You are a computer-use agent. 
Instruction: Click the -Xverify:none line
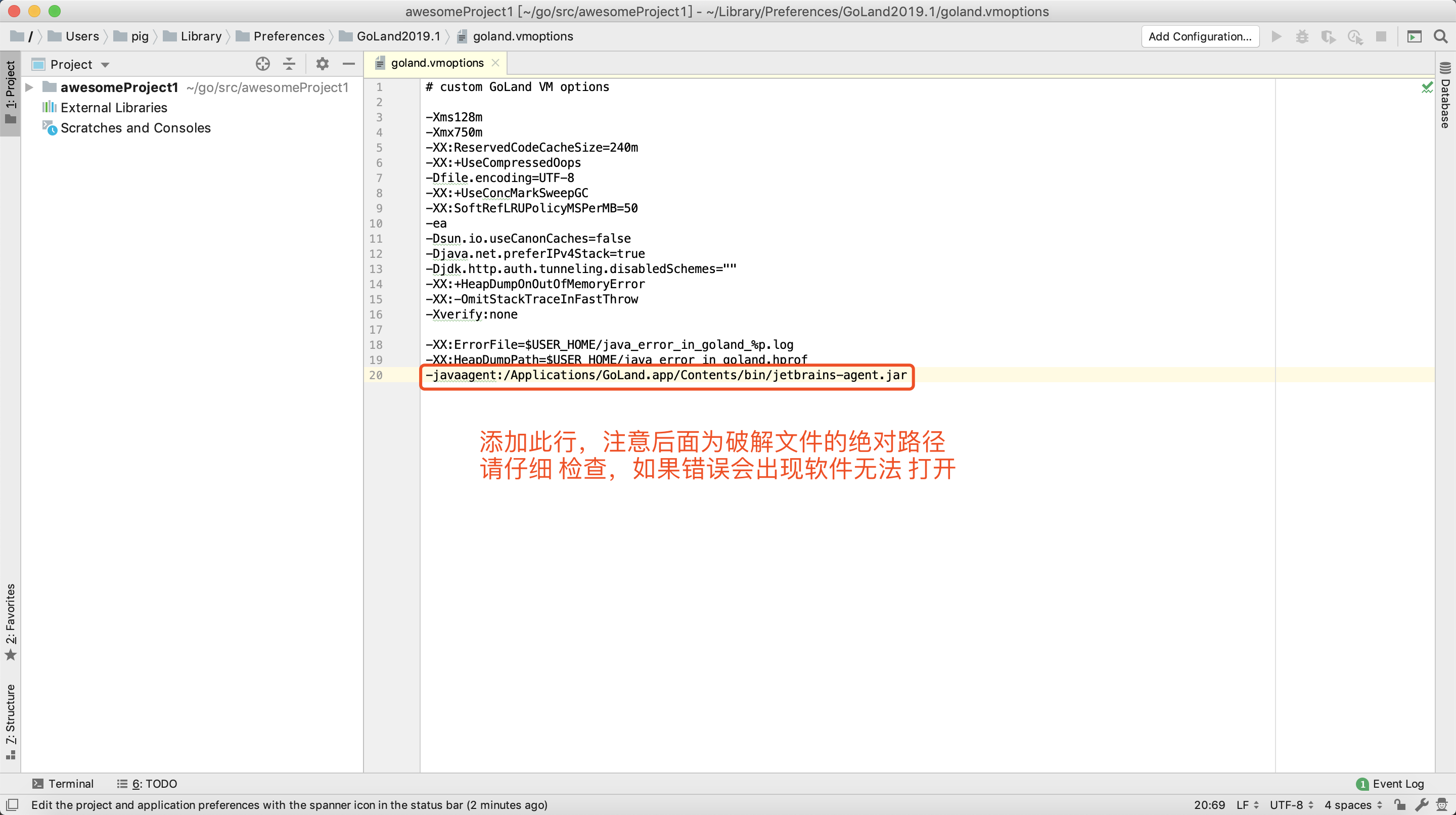pyautogui.click(x=471, y=314)
